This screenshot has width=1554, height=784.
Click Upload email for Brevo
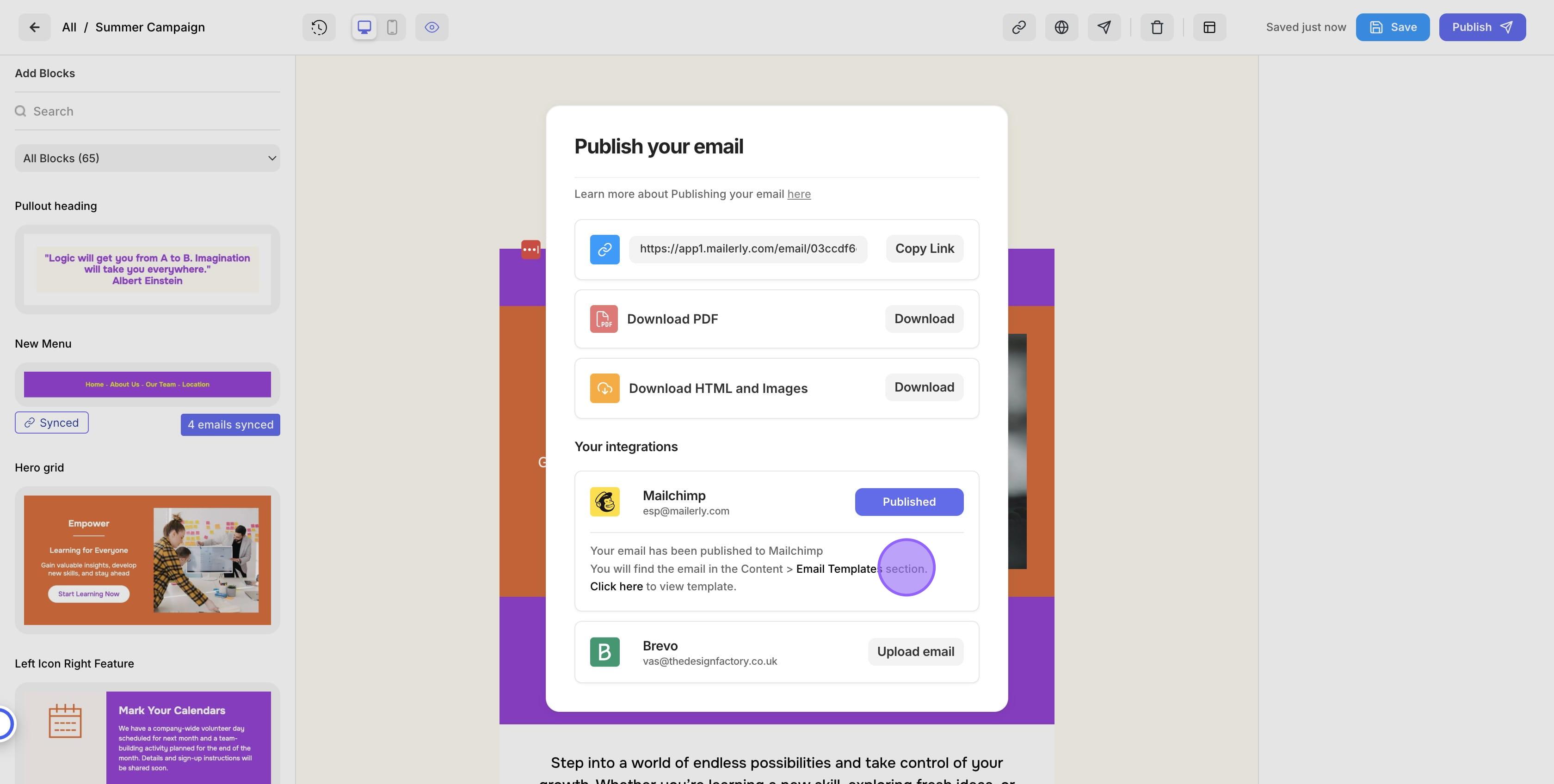(x=915, y=652)
